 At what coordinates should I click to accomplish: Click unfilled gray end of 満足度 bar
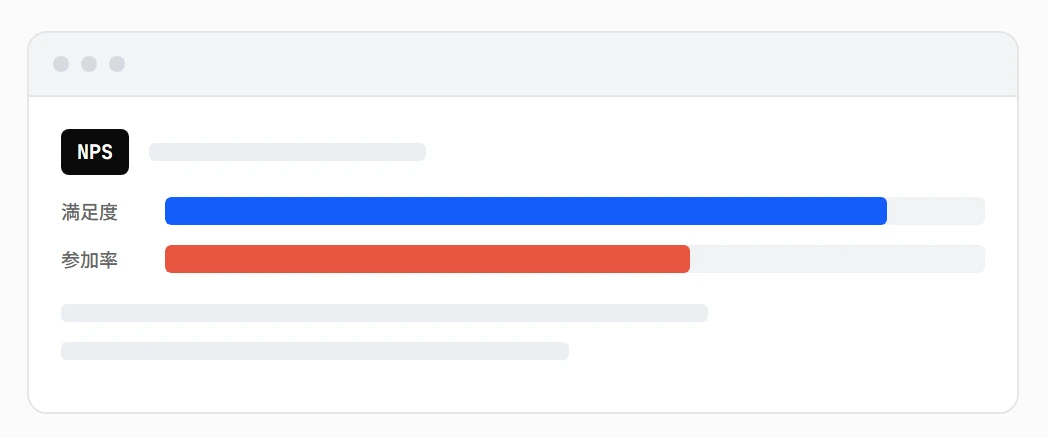click(936, 211)
